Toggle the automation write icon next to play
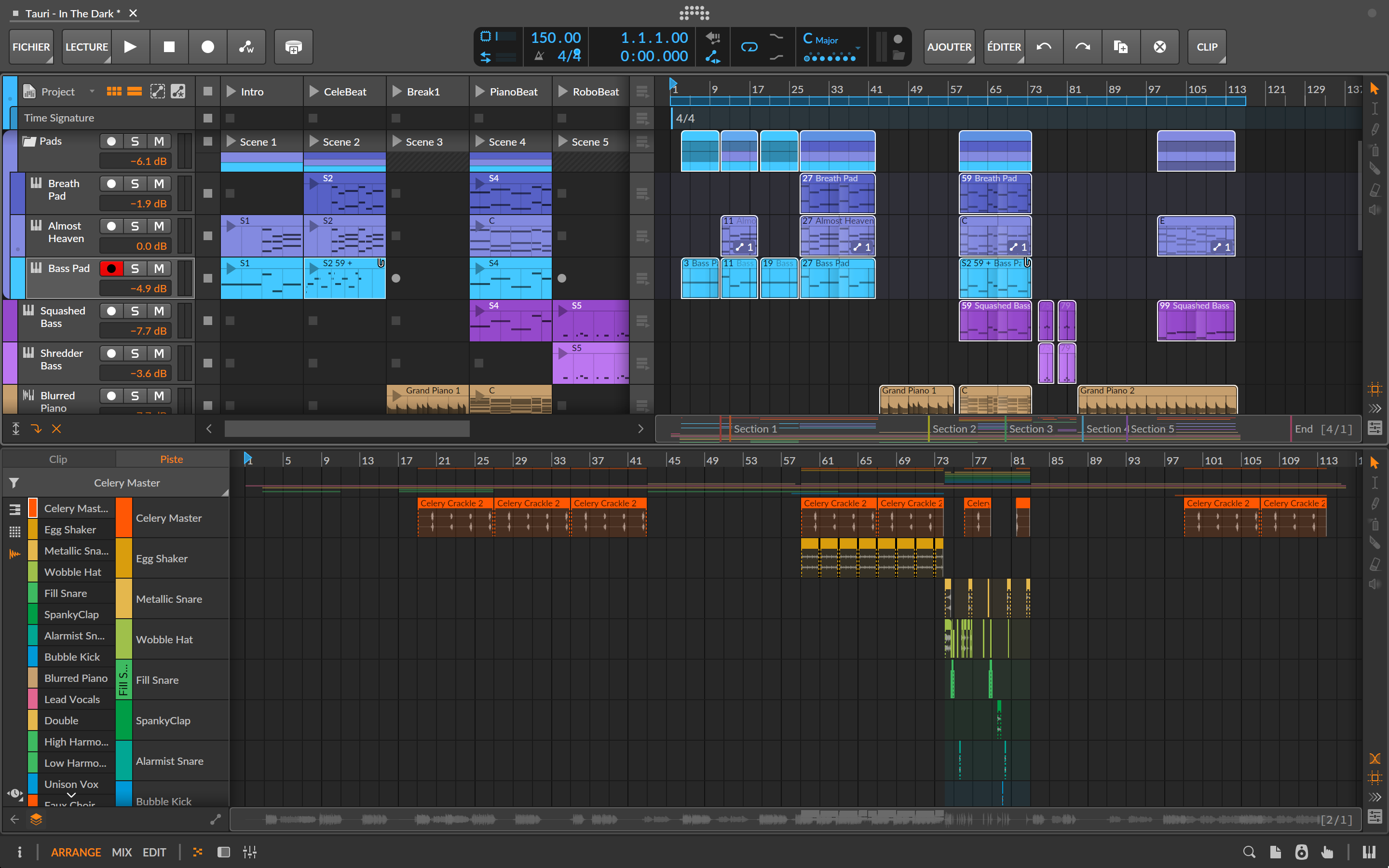The height and width of the screenshot is (868, 1389). point(246,47)
